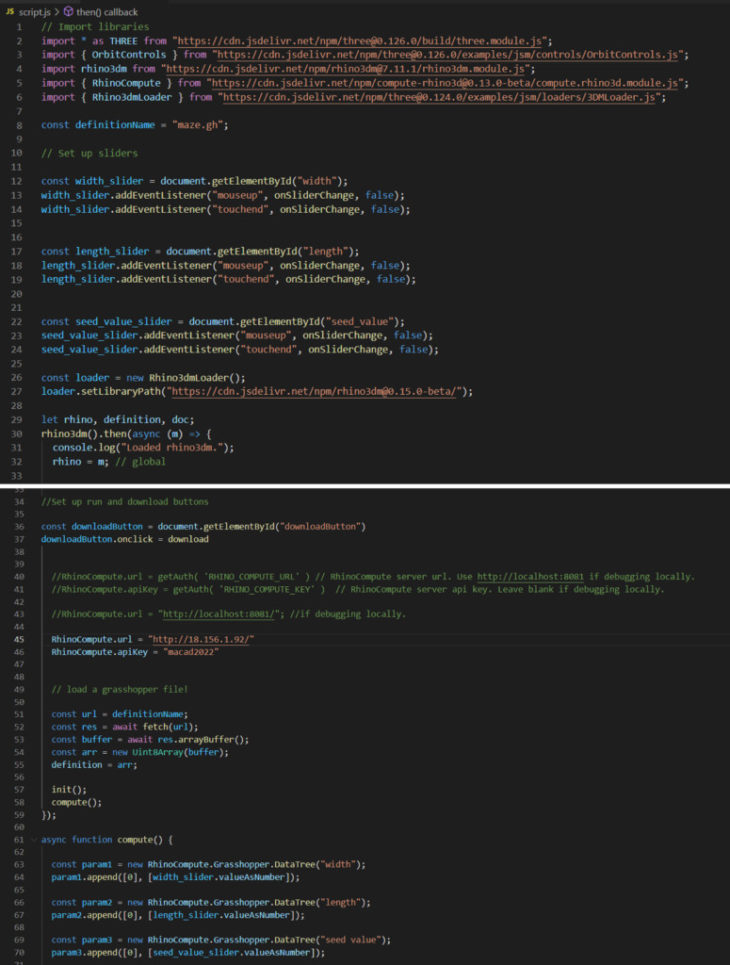Open the 3DMLoader.js import link
This screenshot has width=730, height=965.
click(441, 97)
